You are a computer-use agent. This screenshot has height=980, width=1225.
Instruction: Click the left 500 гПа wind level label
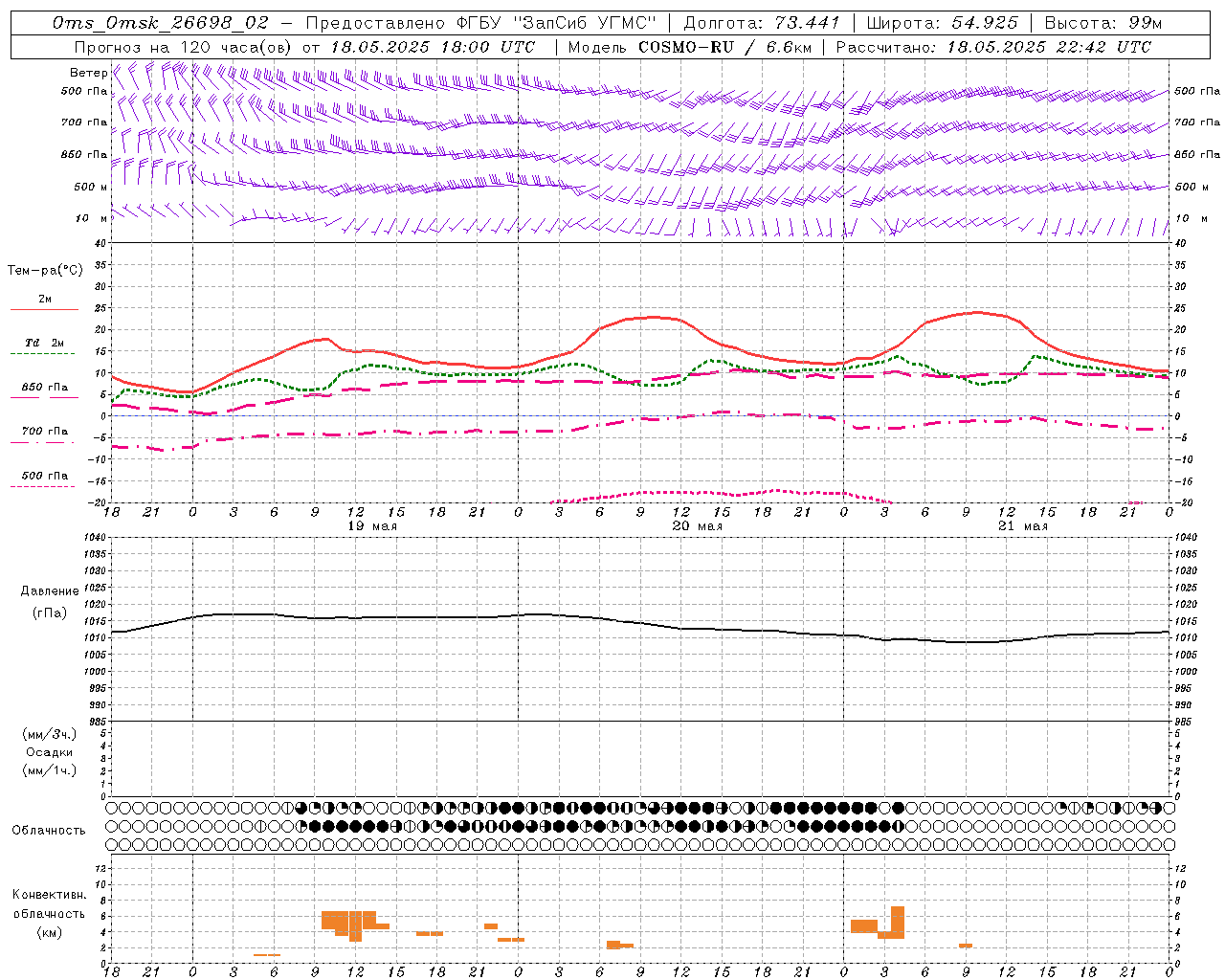point(84,92)
